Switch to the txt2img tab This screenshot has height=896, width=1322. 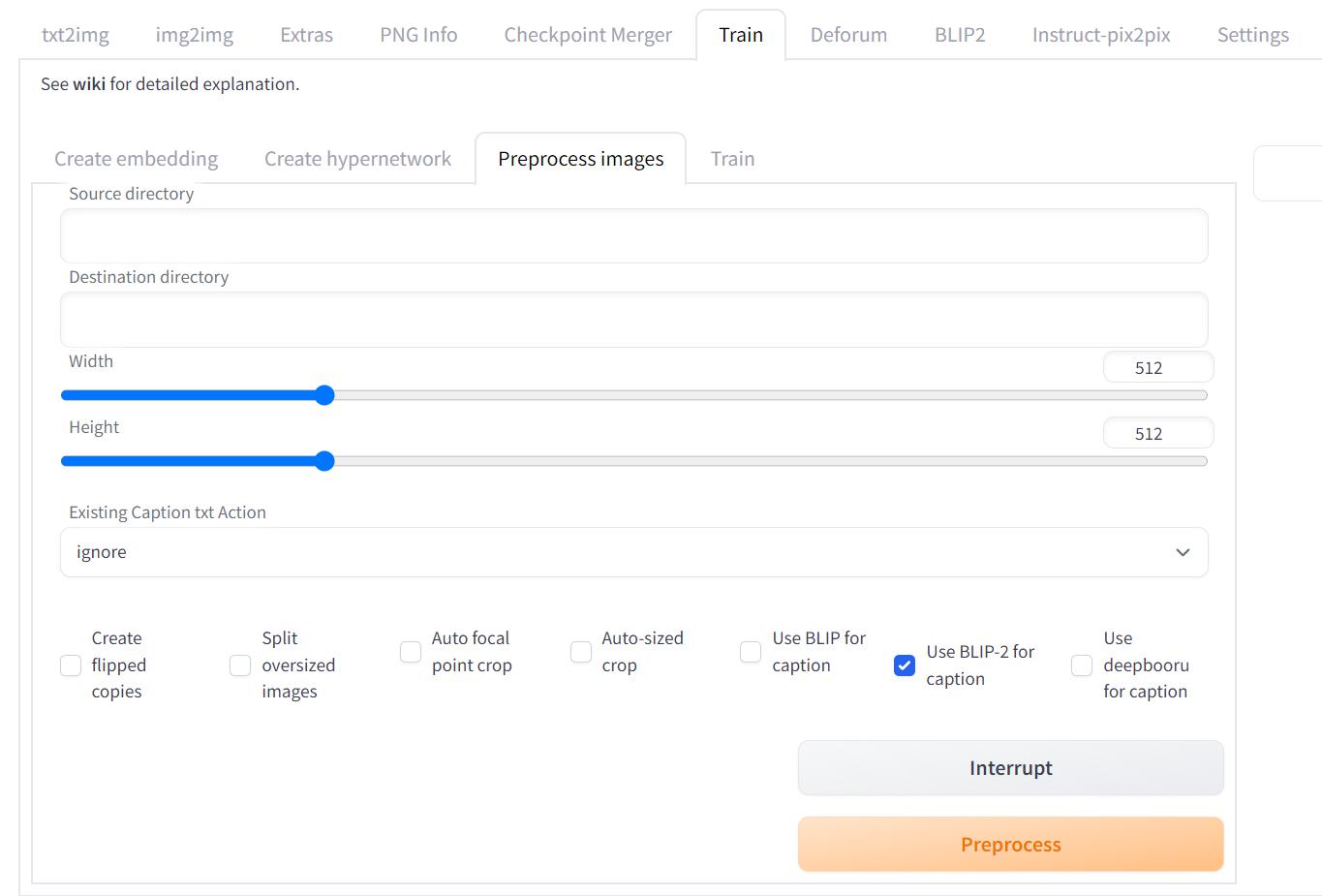click(x=76, y=34)
